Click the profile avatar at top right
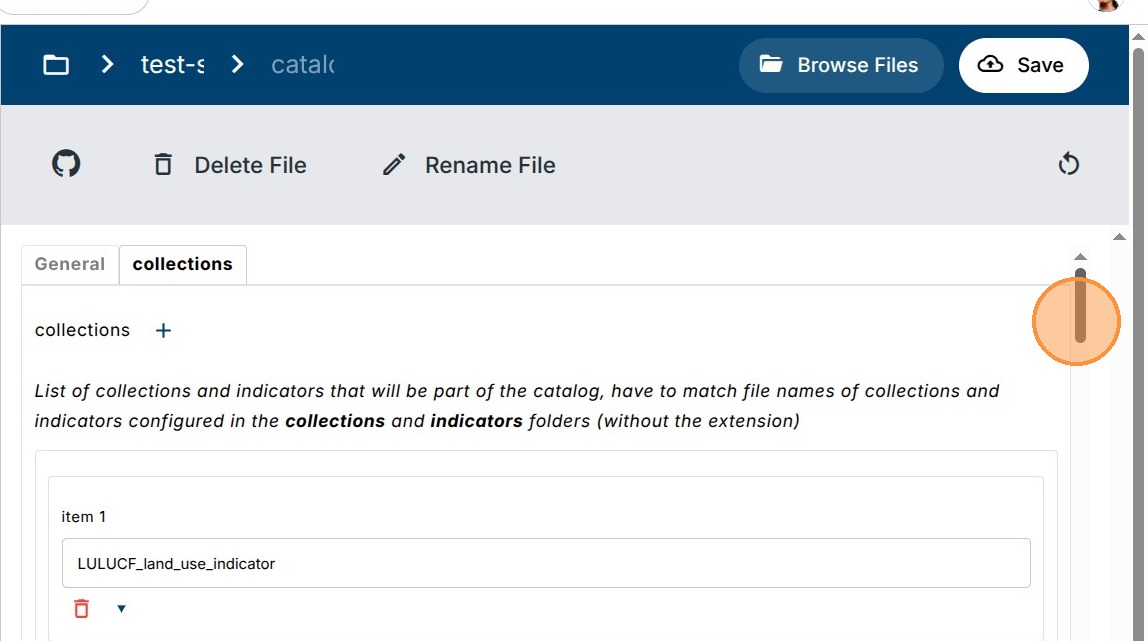The height and width of the screenshot is (641, 1148). [x=1106, y=5]
